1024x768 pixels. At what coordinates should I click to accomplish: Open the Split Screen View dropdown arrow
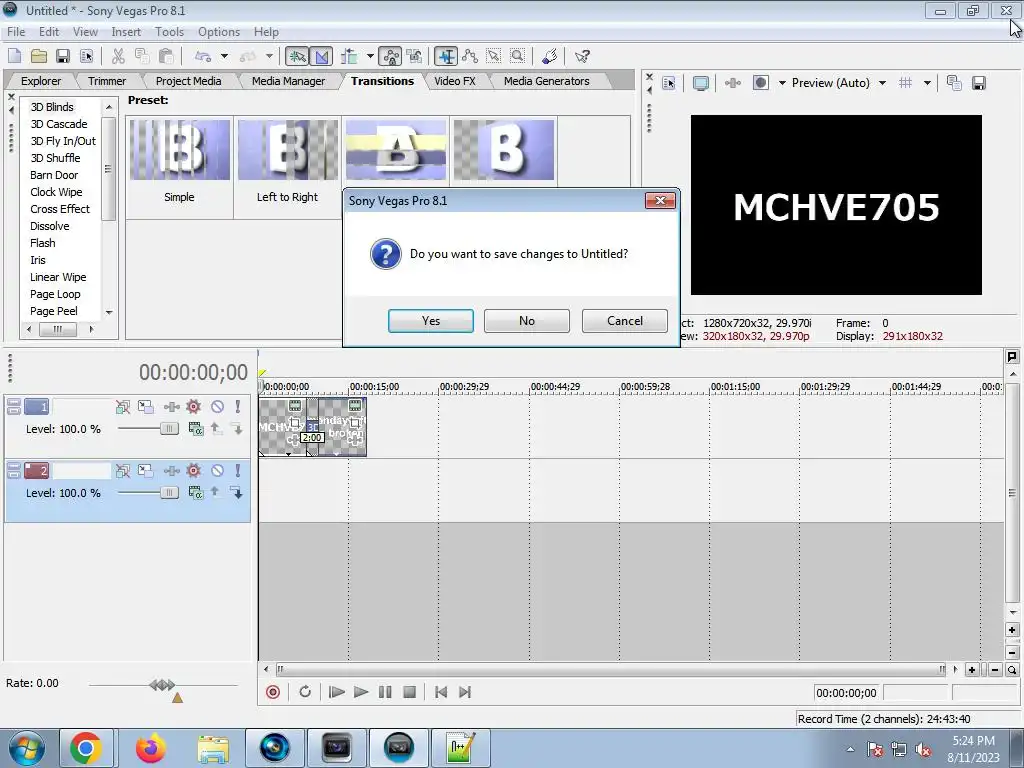tap(782, 83)
